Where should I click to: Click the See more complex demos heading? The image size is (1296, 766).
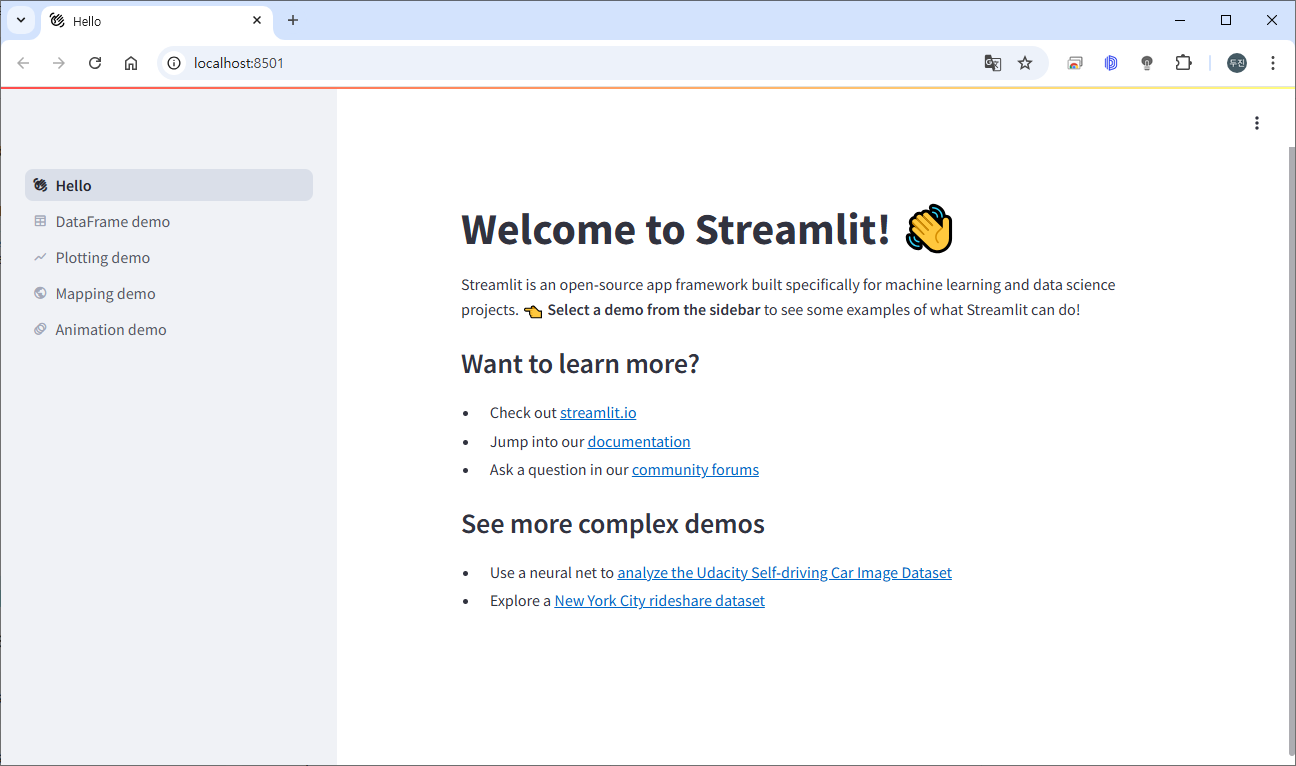pyautogui.click(x=613, y=524)
